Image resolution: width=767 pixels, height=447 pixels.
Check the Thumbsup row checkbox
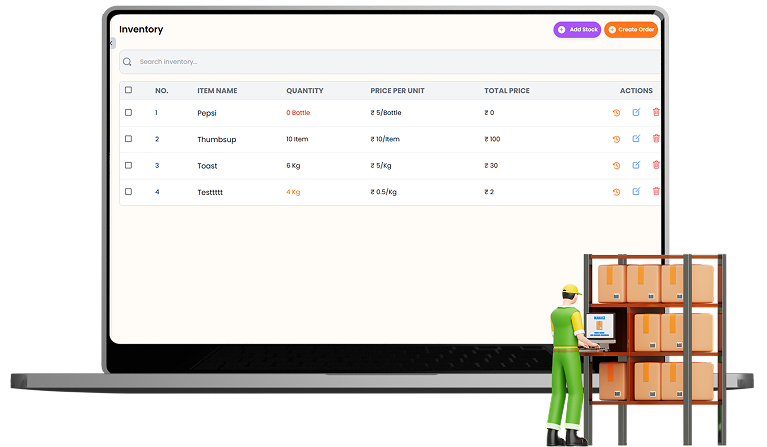[x=128, y=139]
